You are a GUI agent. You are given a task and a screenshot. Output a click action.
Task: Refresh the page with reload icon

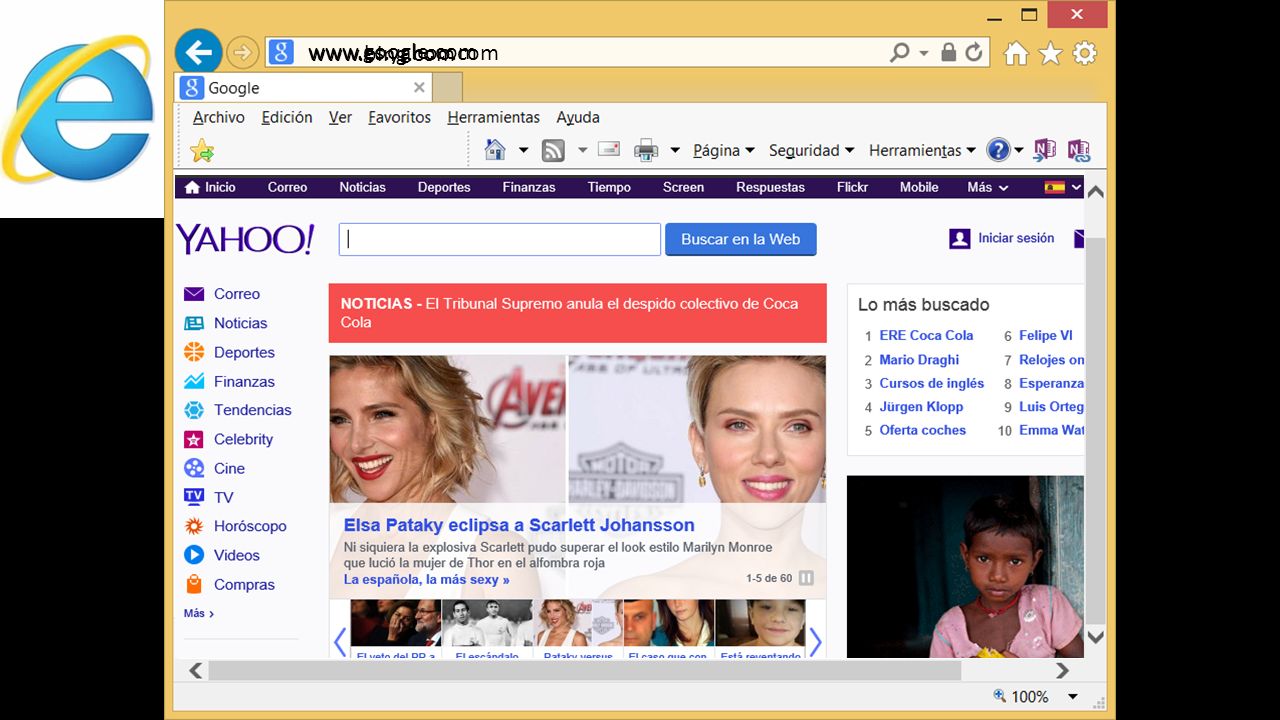tap(974, 52)
